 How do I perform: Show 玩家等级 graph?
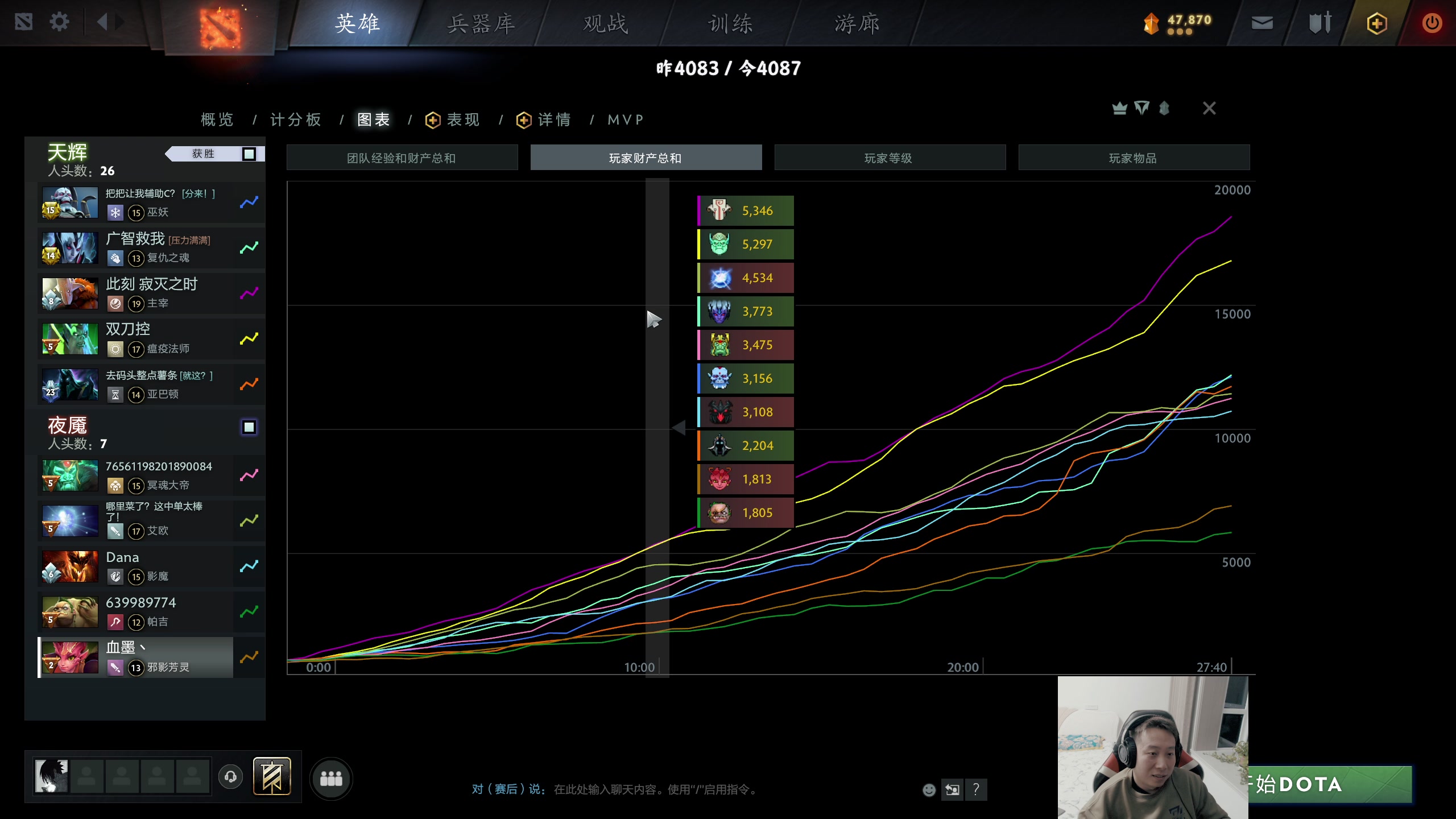(x=890, y=158)
